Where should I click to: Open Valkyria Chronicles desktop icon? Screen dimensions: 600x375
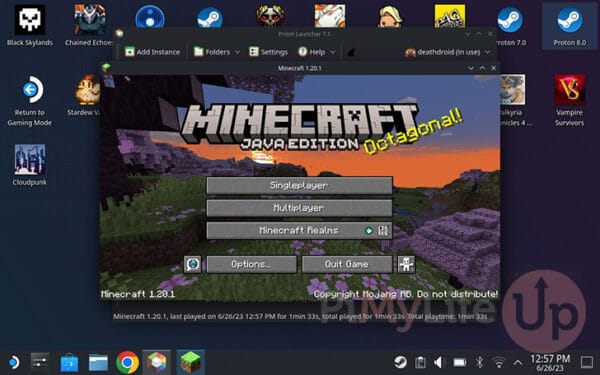pyautogui.click(x=513, y=101)
